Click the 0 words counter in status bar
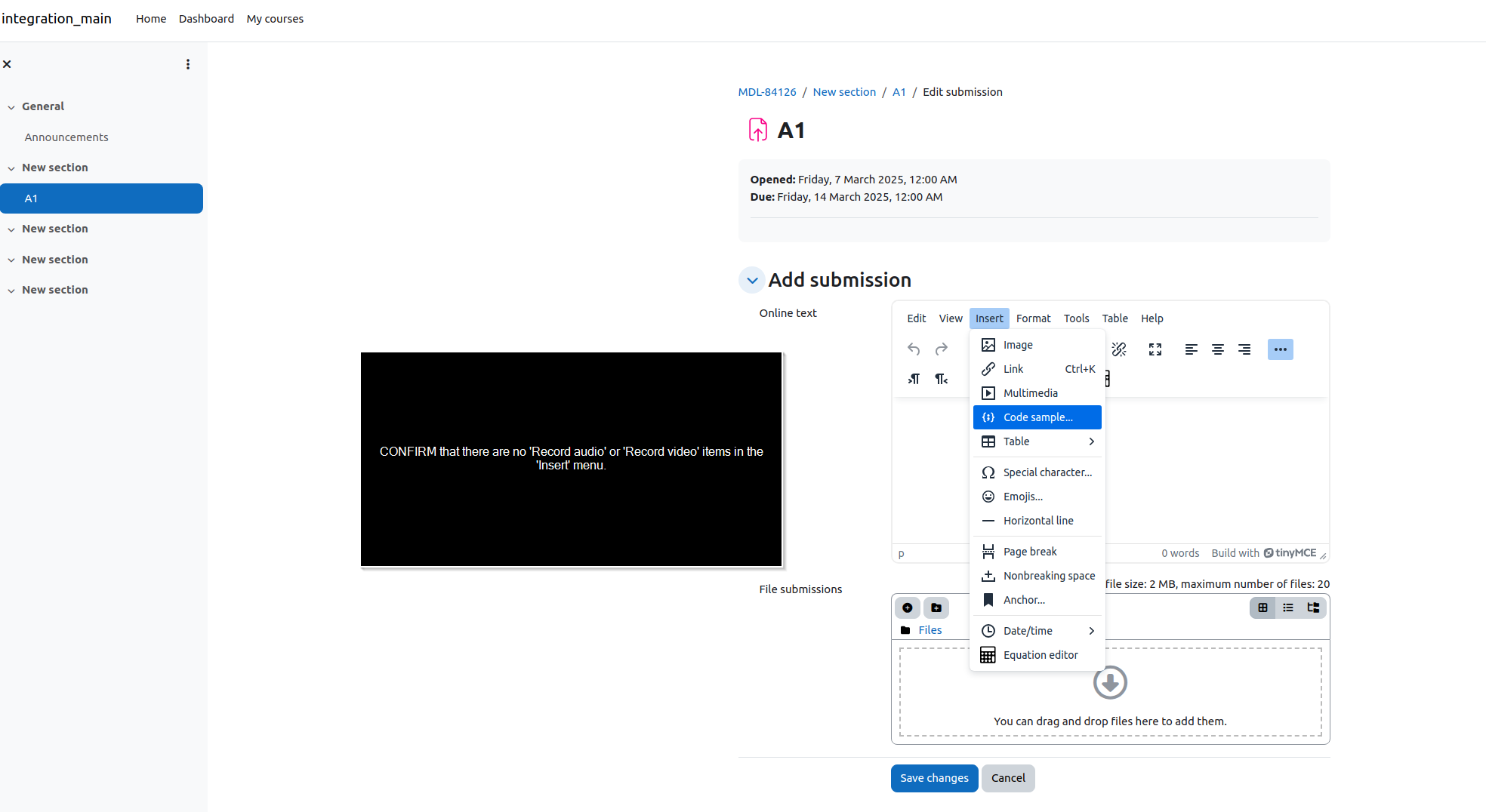 pos(1180,553)
